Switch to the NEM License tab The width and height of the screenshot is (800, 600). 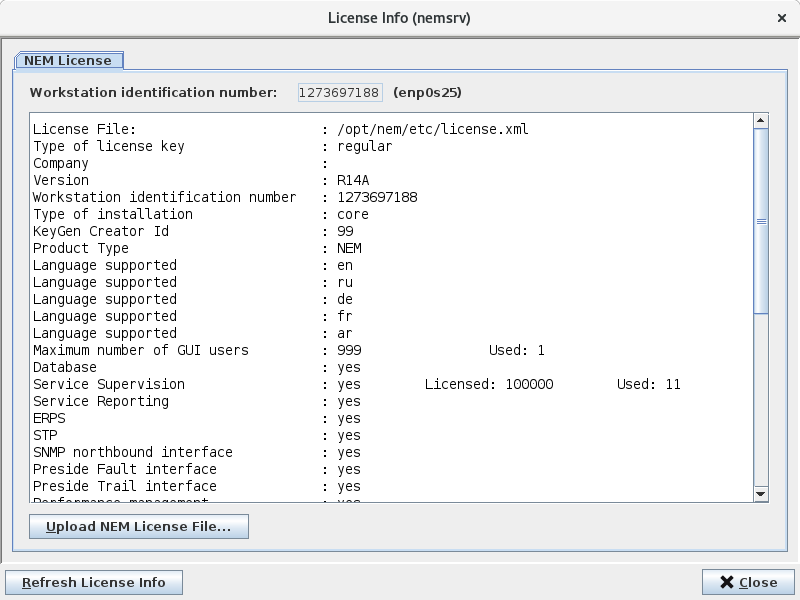click(69, 60)
